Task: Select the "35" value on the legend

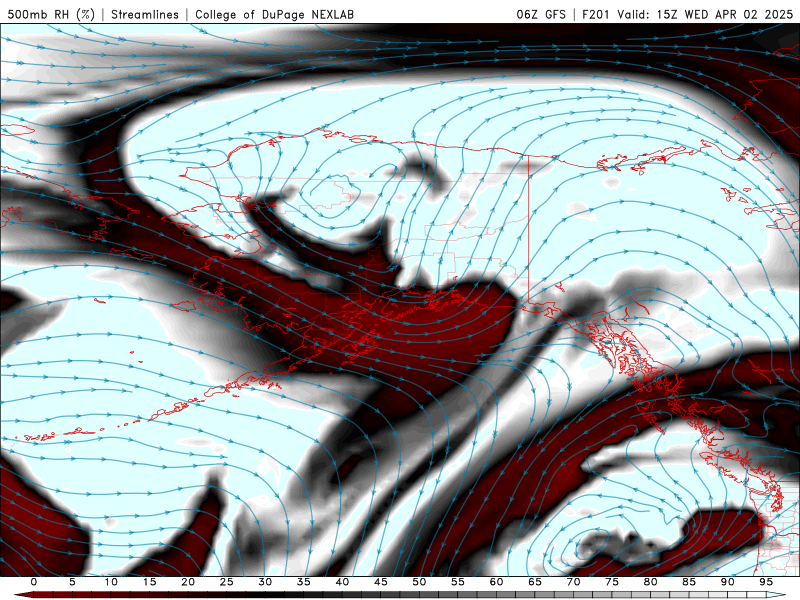Action: pyautogui.click(x=304, y=582)
